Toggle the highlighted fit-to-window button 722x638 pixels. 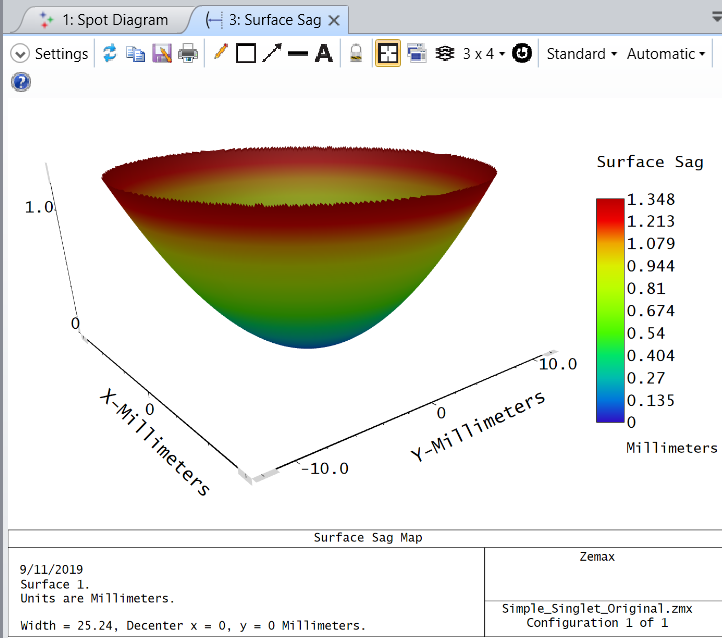coord(388,53)
